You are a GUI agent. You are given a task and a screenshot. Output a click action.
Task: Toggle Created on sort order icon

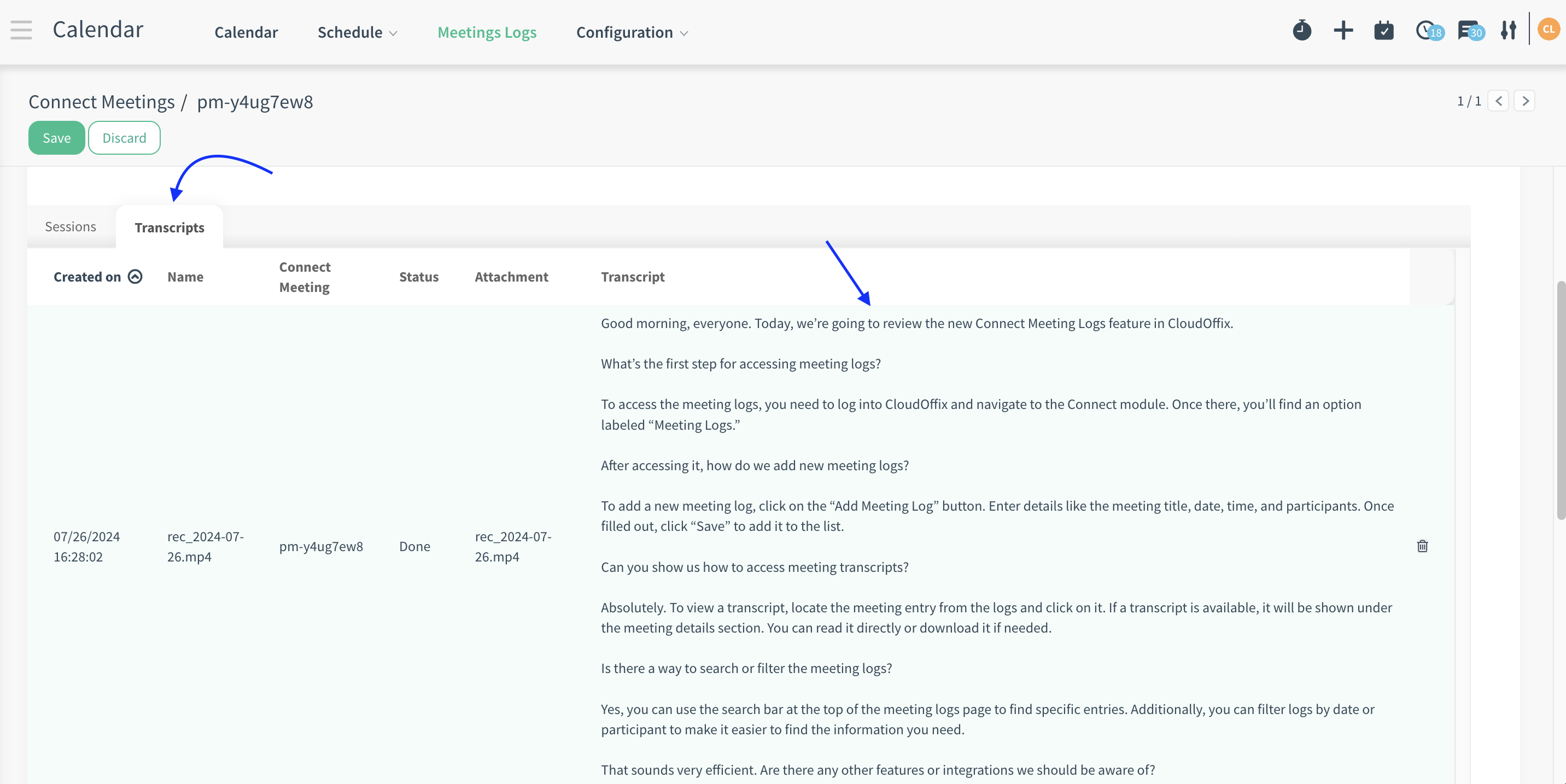pyautogui.click(x=135, y=277)
